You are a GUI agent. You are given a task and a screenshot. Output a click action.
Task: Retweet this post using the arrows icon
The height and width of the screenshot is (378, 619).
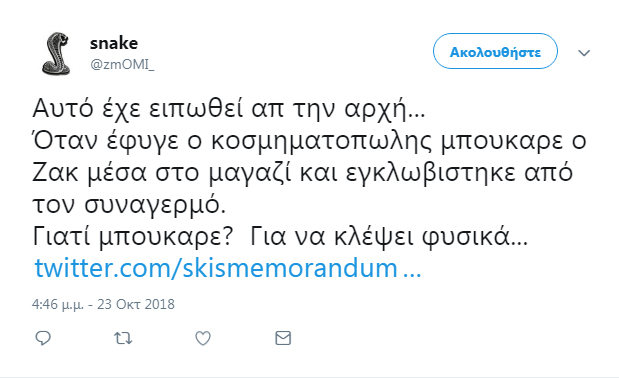point(123,338)
